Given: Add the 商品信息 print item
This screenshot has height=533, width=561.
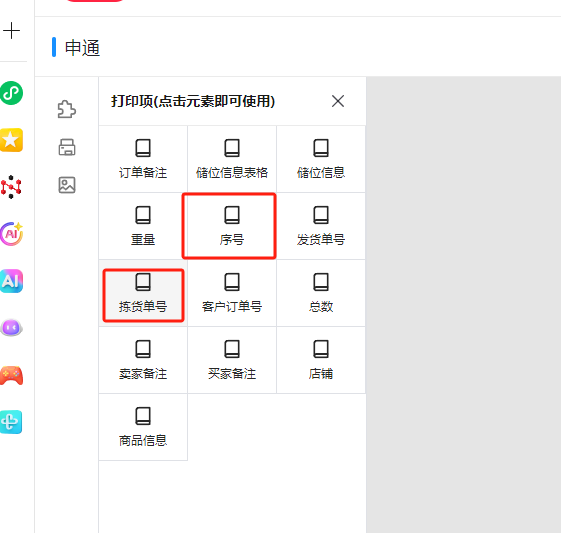Looking at the screenshot, I should coord(143,427).
